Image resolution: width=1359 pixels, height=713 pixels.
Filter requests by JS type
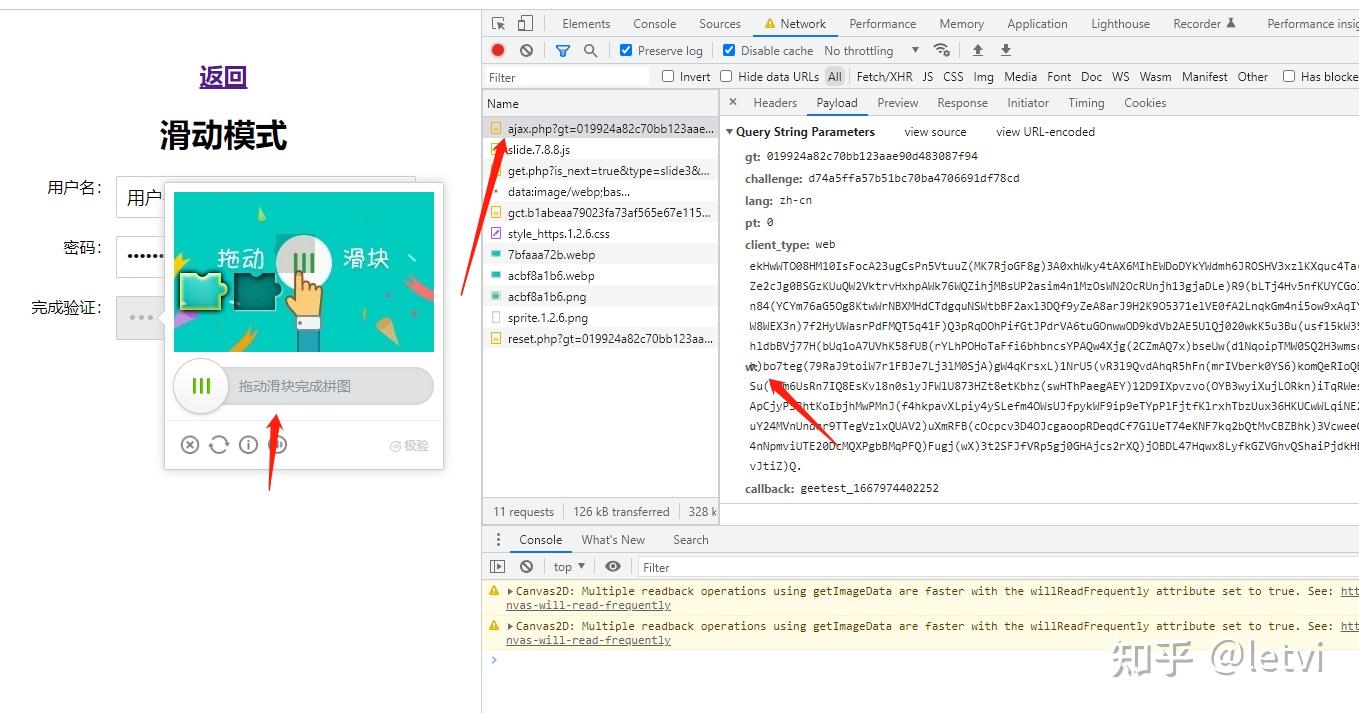[x=928, y=77]
